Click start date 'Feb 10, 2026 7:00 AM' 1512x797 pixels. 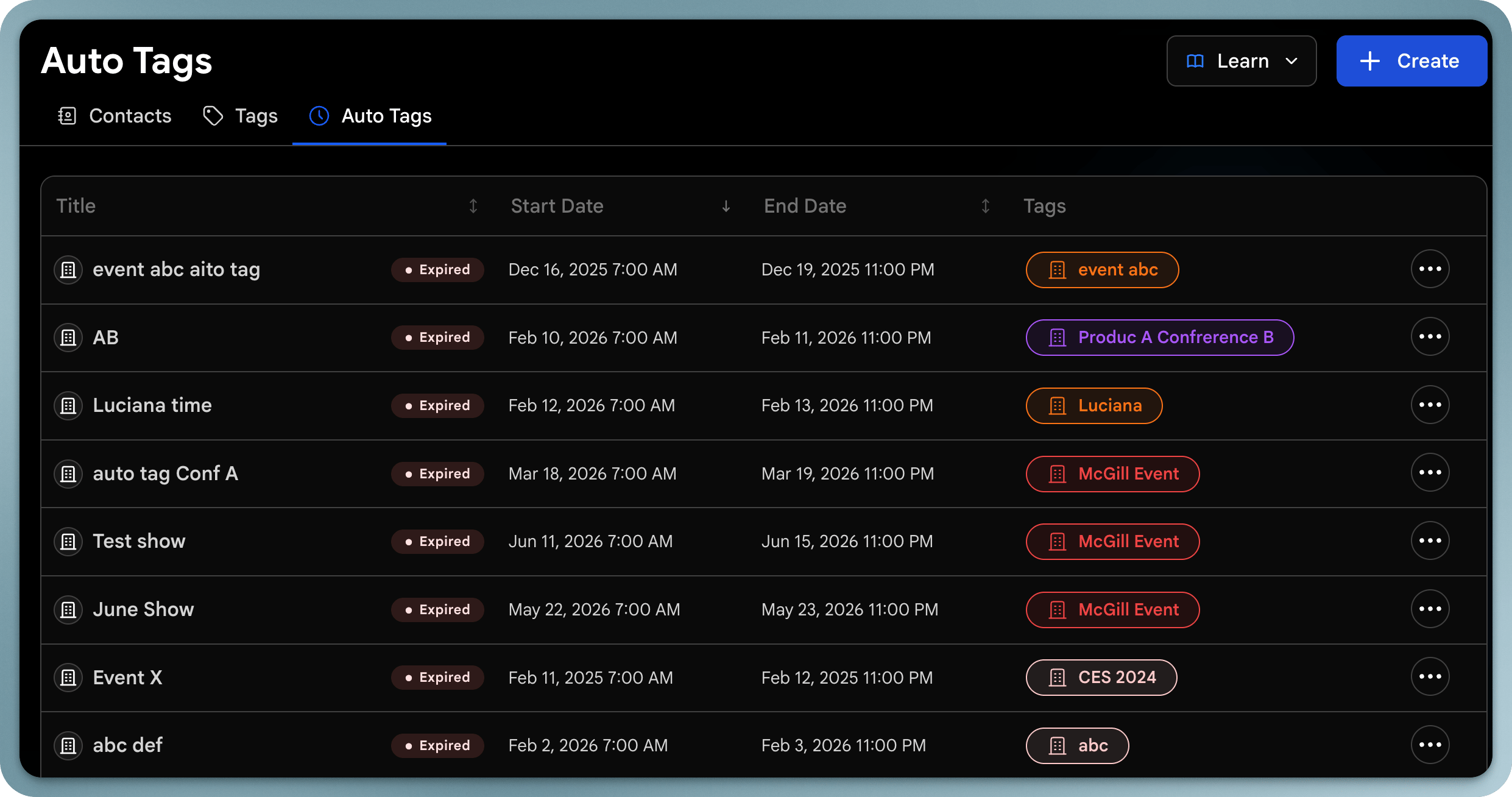(593, 338)
